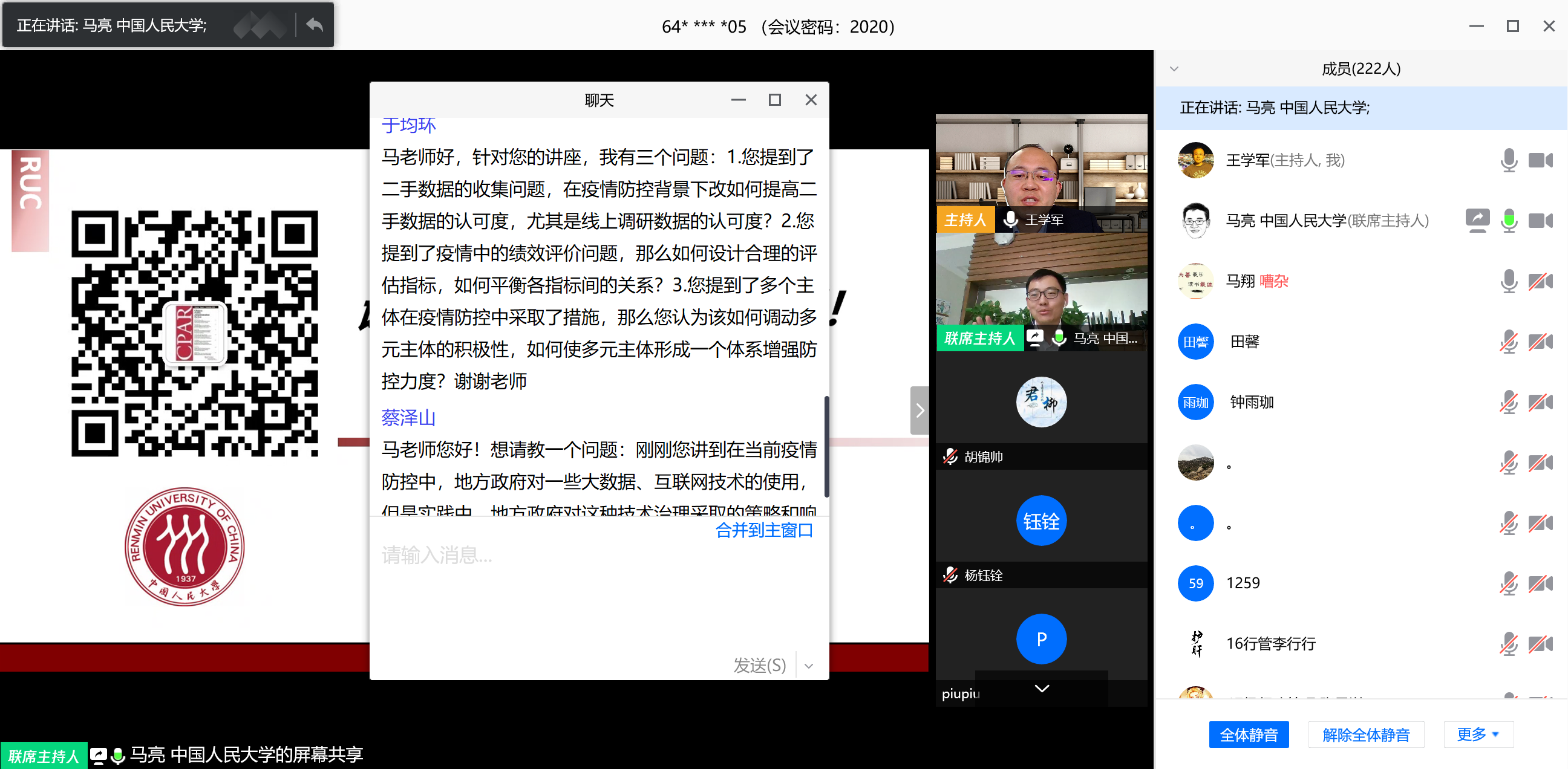Click 胡锦帅's muted microphone icon in video strip
Image resolution: width=1568 pixels, height=769 pixels.
click(x=950, y=456)
